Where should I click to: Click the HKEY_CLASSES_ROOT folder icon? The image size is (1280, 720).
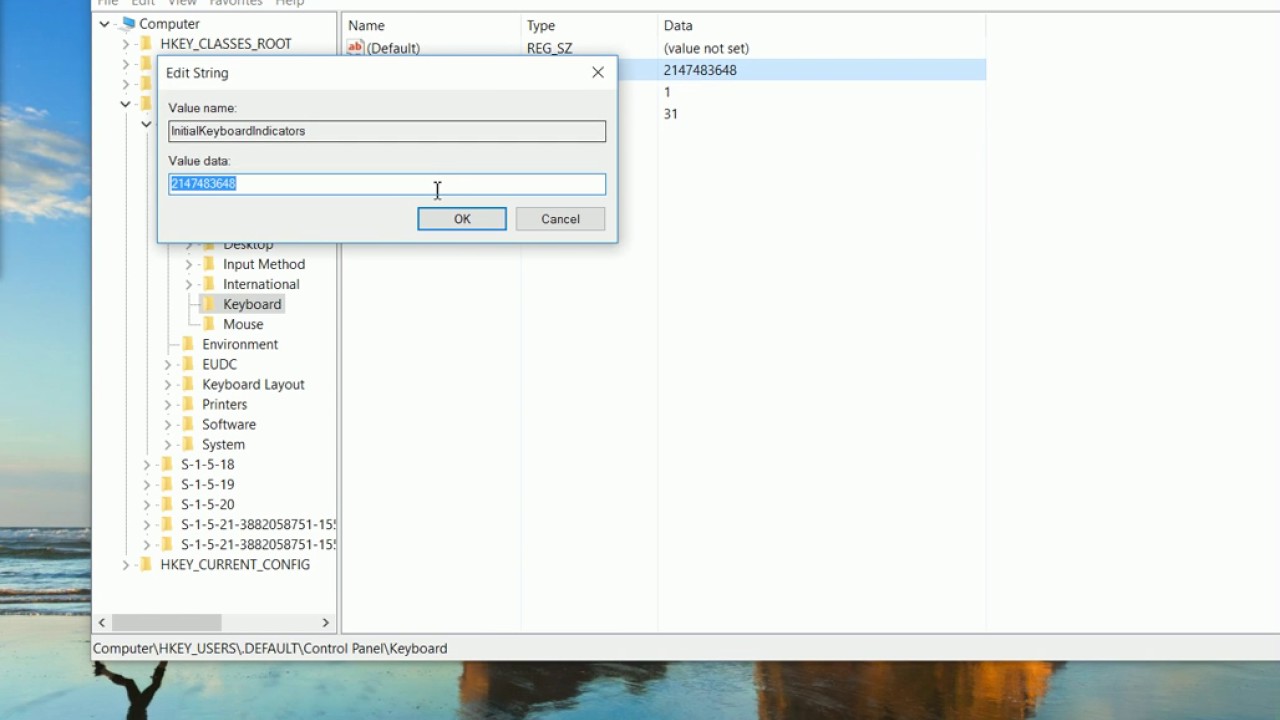click(146, 44)
